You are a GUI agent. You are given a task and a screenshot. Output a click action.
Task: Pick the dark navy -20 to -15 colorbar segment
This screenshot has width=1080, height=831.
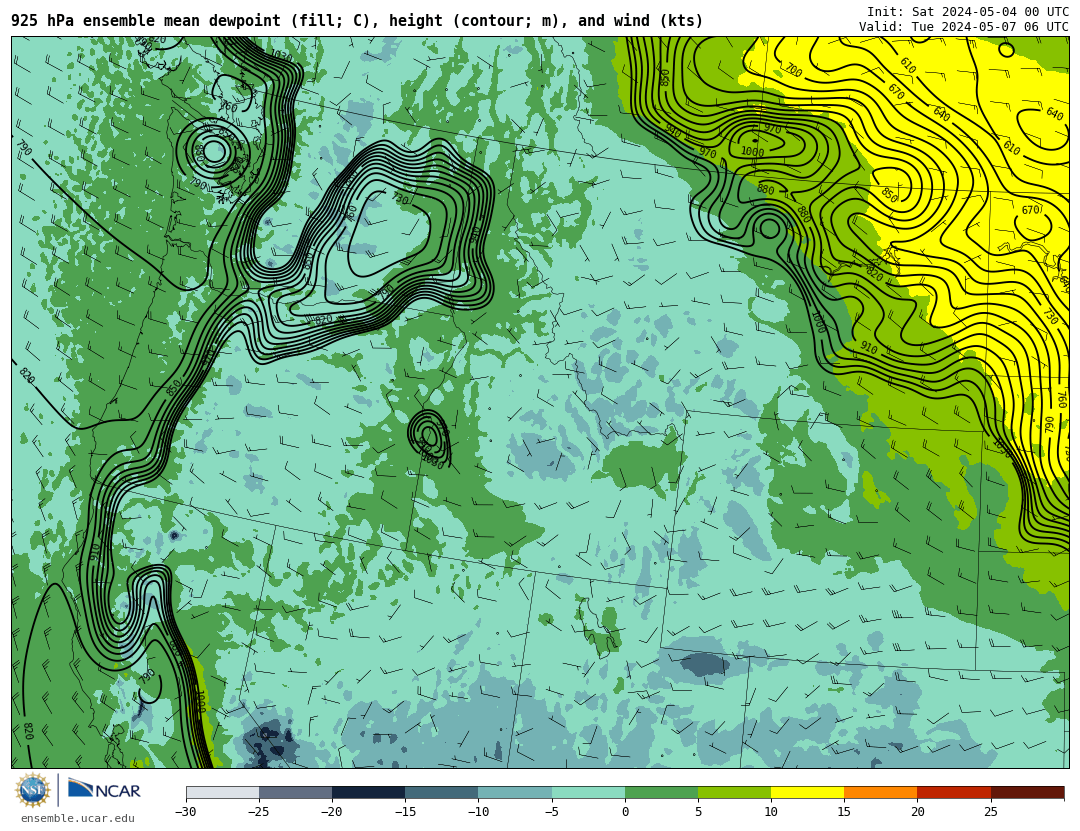pyautogui.click(x=368, y=793)
